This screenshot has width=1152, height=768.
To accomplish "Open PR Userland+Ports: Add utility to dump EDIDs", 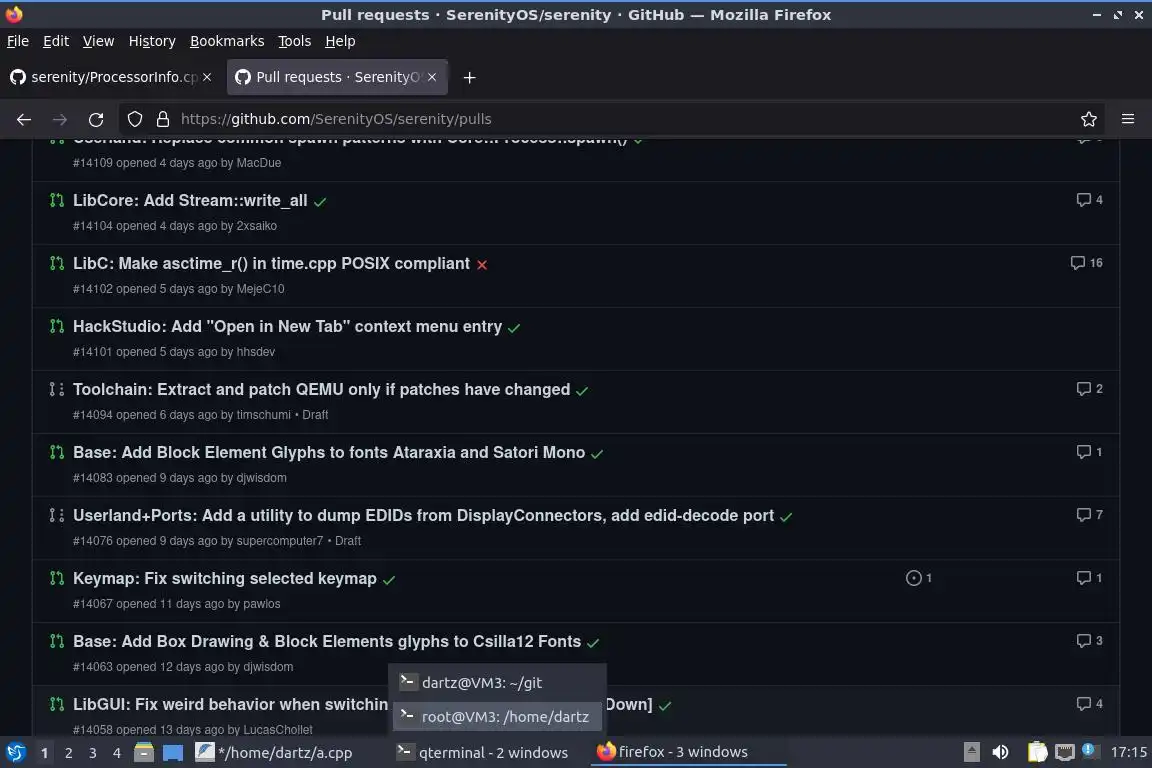I will (x=423, y=516).
